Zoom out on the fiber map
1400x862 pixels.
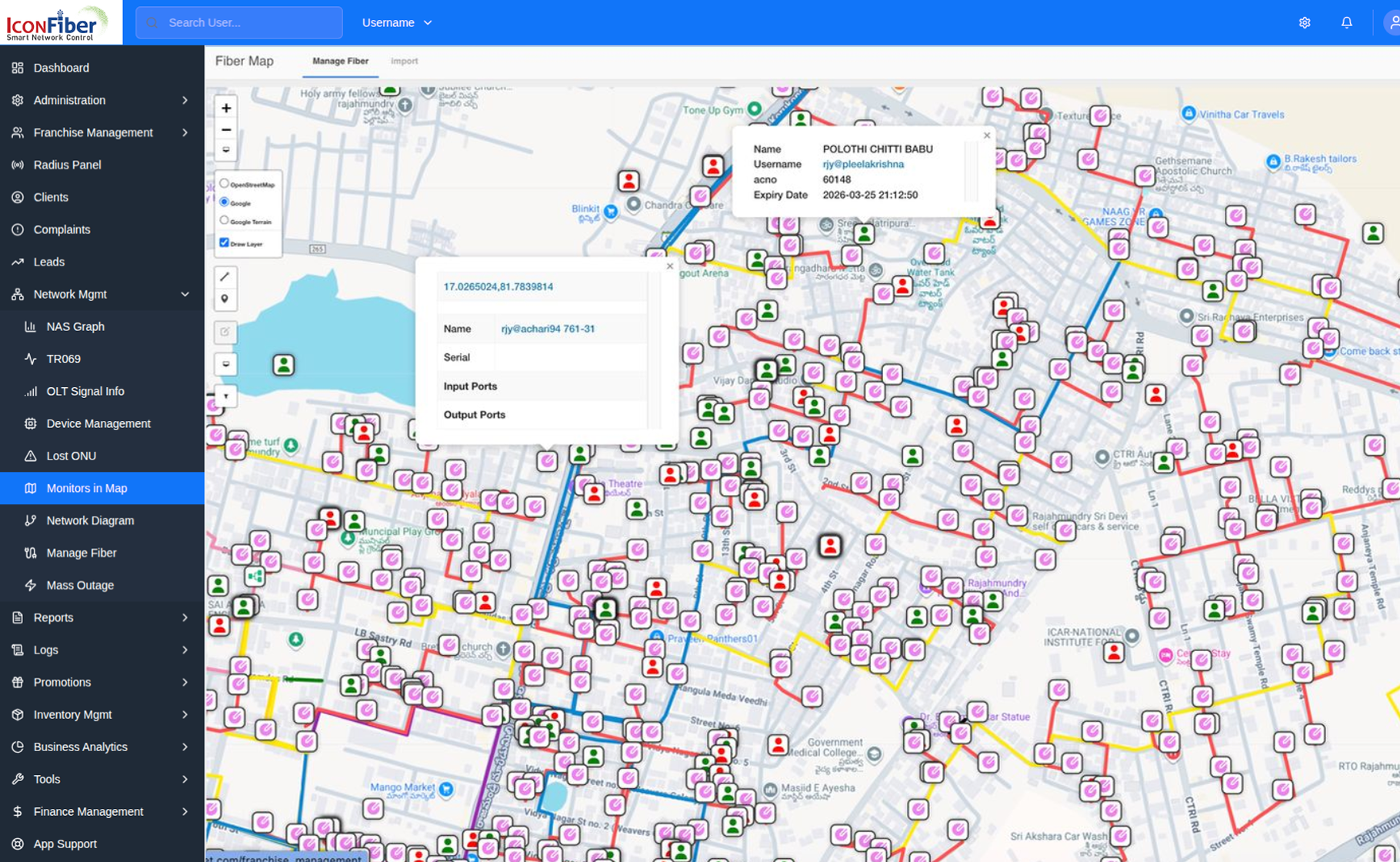[x=226, y=130]
